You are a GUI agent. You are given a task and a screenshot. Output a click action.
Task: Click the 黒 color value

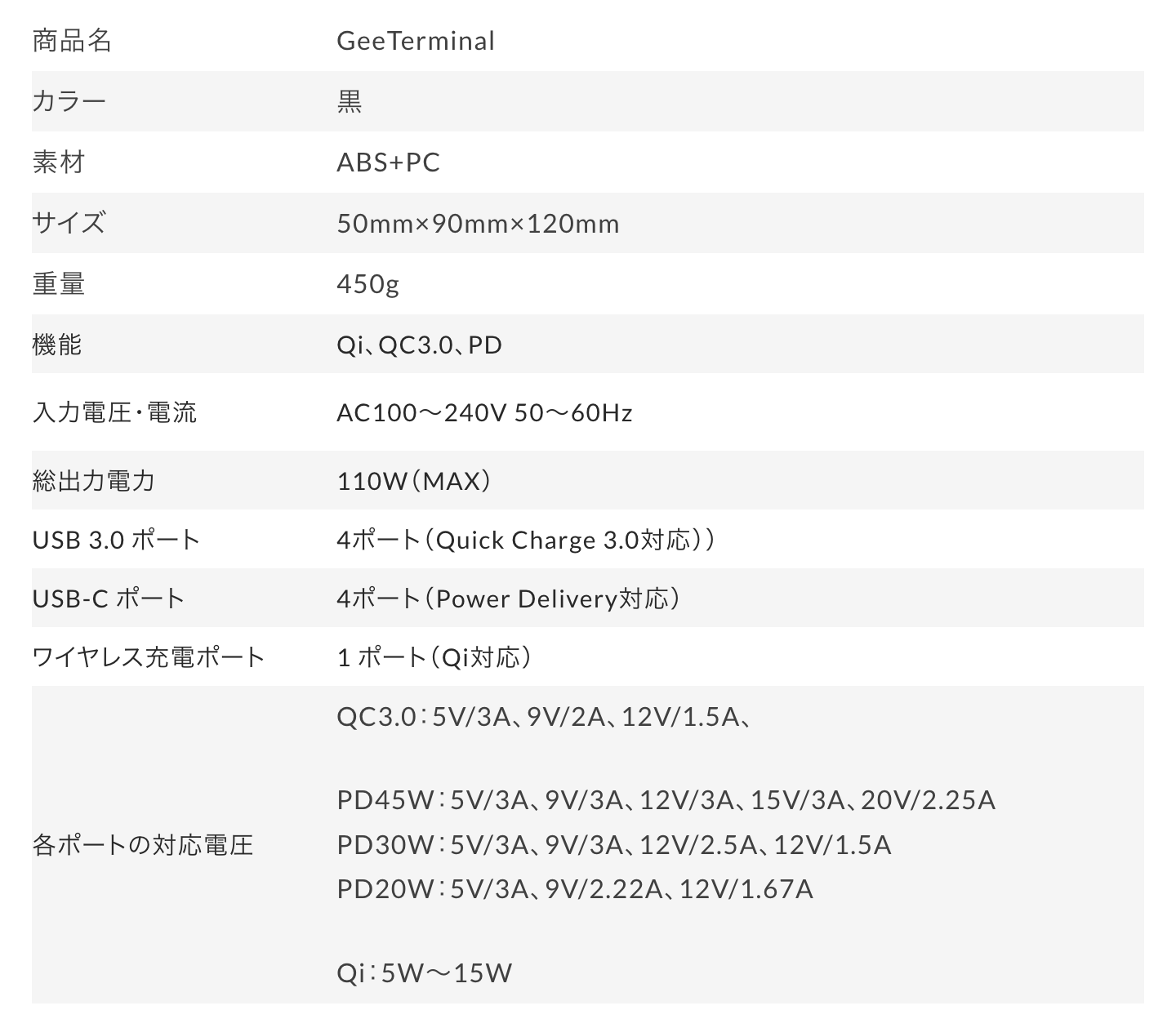[350, 101]
